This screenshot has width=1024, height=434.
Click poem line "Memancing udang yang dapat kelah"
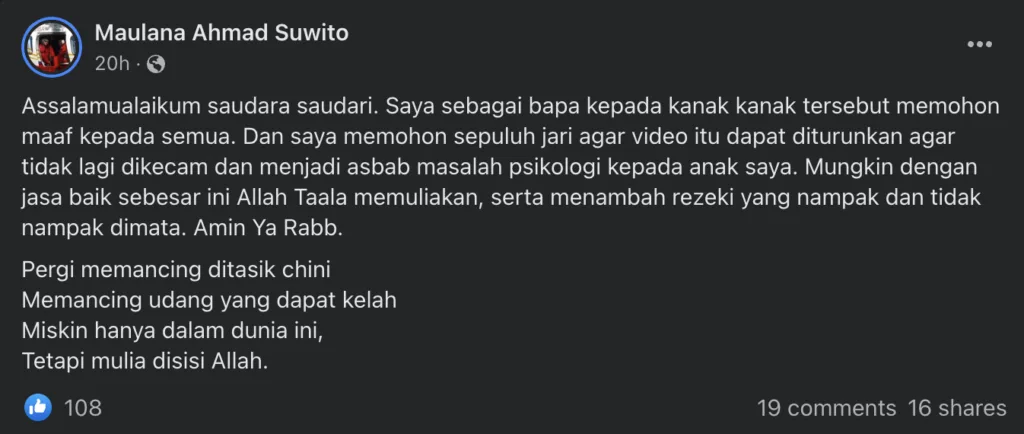pos(209,300)
